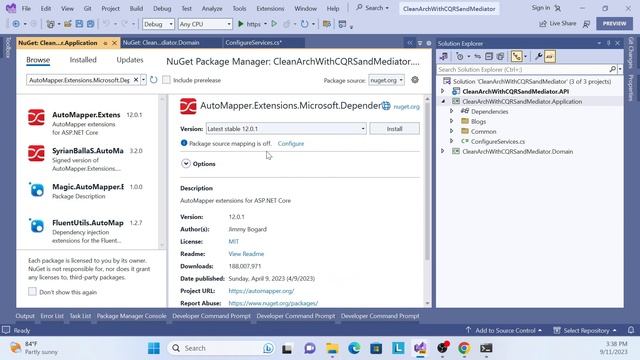Expand CleanArchWithCQRSandMediator.API project node
Image resolution: width=640 pixels, height=360 pixels.
coord(443,91)
